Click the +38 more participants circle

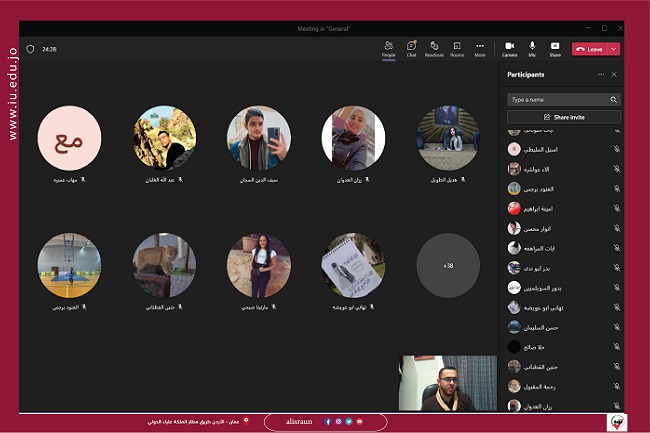[x=448, y=266]
